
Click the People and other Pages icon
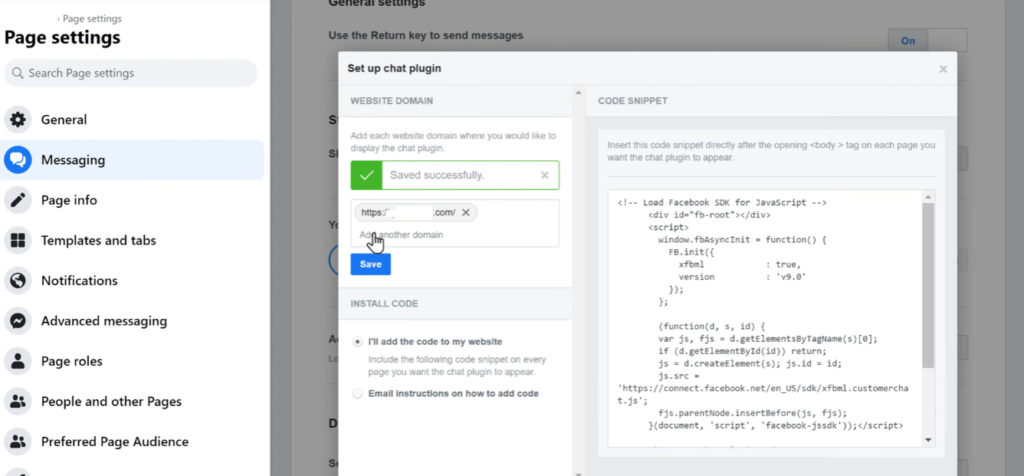pos(18,402)
